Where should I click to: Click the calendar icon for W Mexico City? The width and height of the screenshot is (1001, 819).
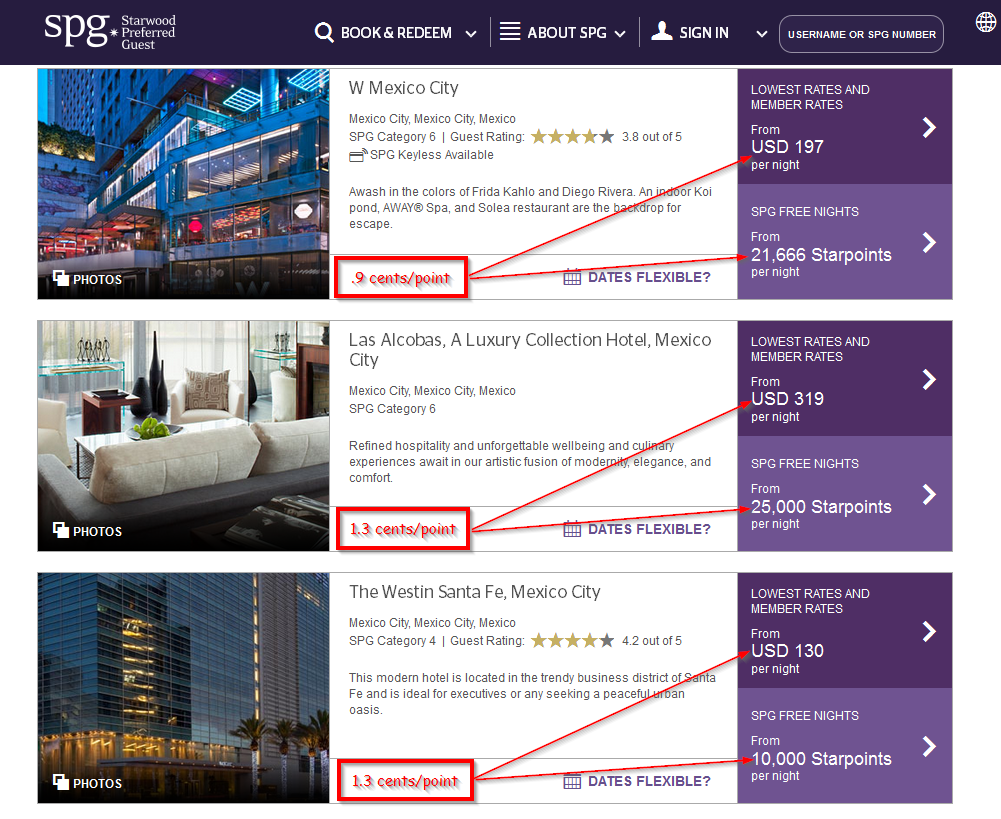(x=572, y=277)
